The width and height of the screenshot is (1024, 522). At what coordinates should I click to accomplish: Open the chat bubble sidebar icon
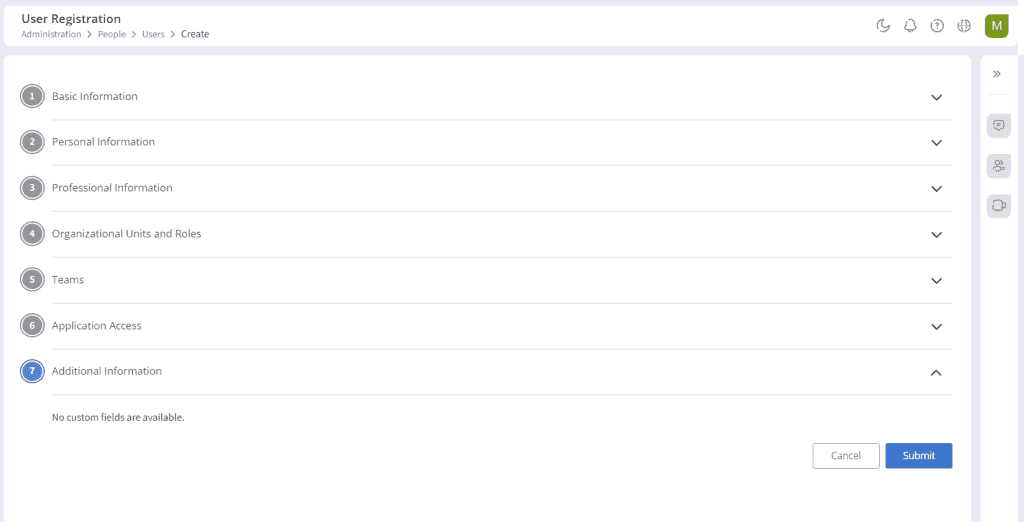(999, 125)
